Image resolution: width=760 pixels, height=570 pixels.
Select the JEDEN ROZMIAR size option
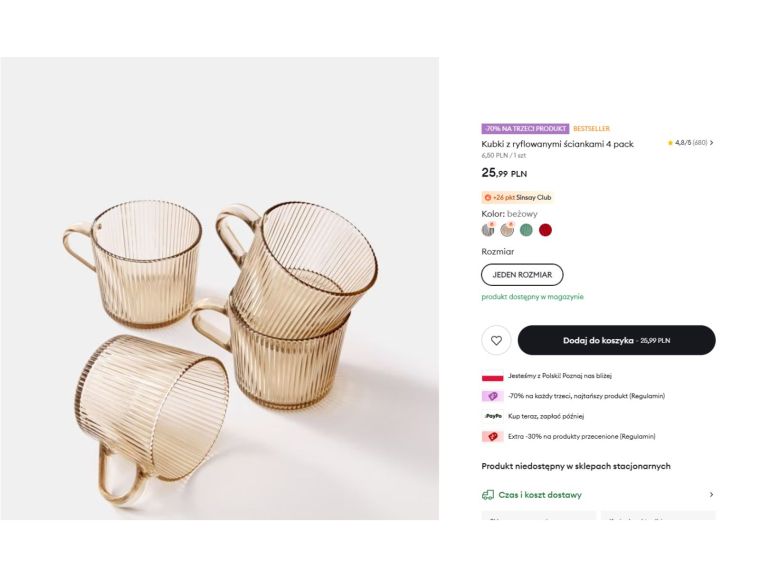(522, 274)
